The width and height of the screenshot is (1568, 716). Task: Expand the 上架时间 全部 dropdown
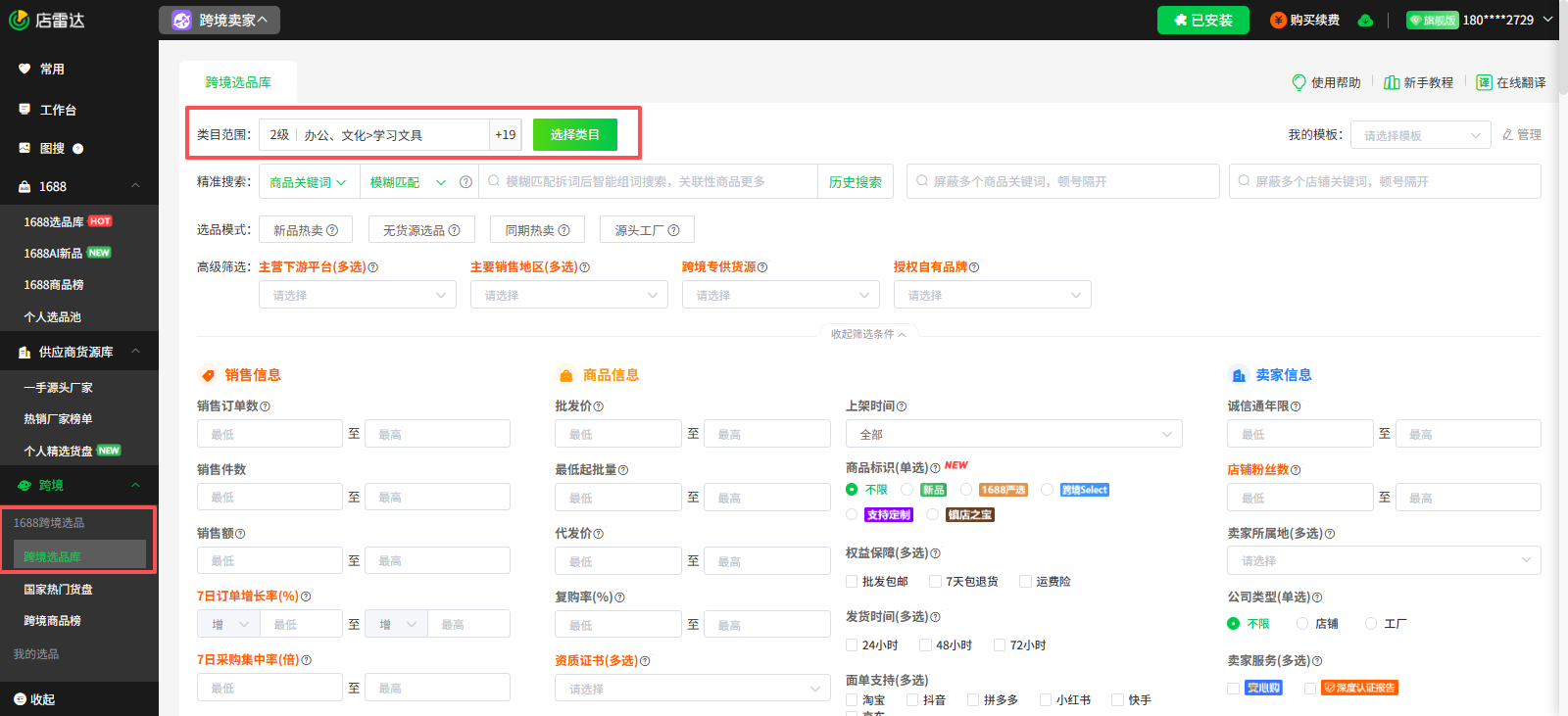click(x=1014, y=434)
